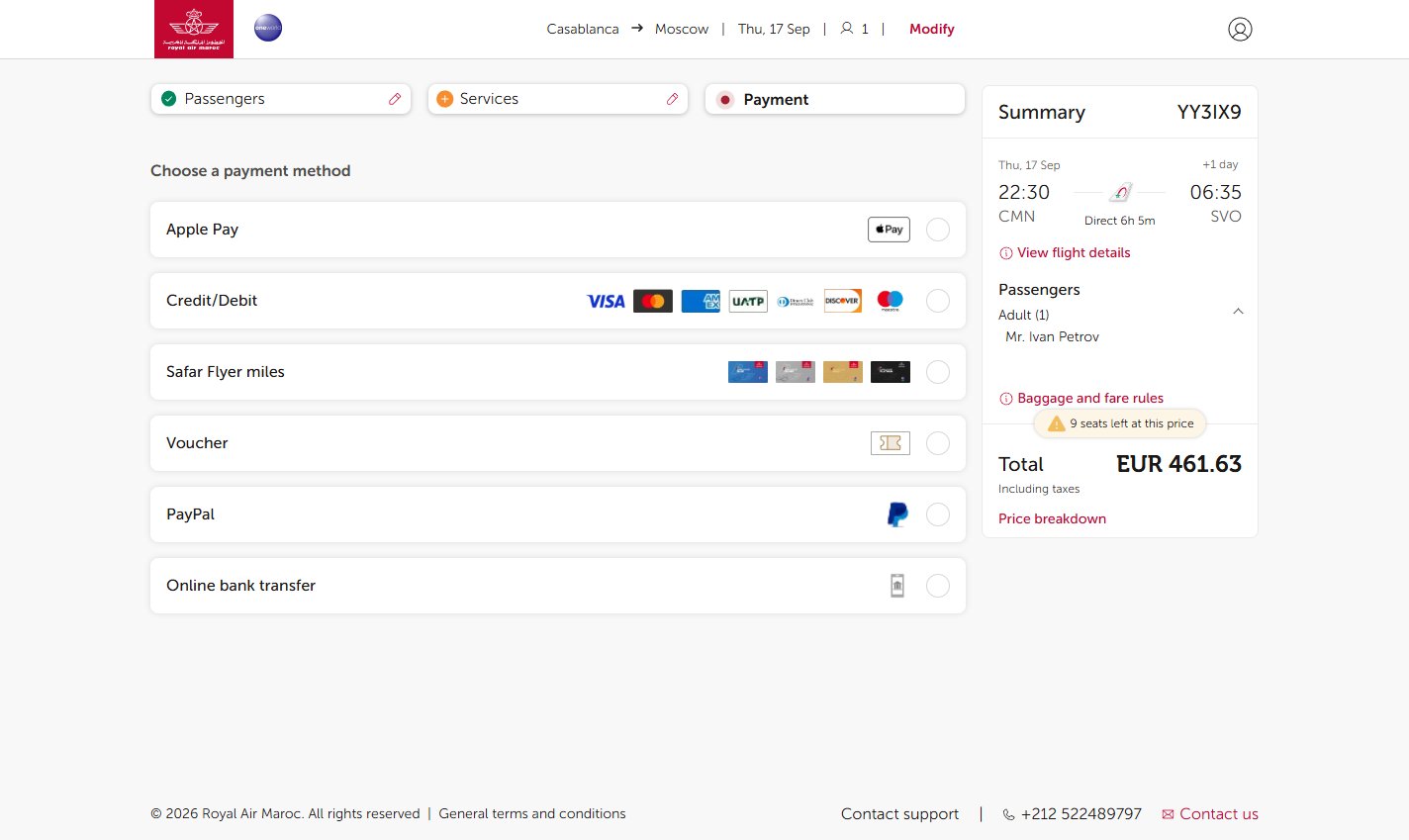Click the Diners Club logo
Image resolution: width=1409 pixels, height=840 pixels.
point(796,301)
